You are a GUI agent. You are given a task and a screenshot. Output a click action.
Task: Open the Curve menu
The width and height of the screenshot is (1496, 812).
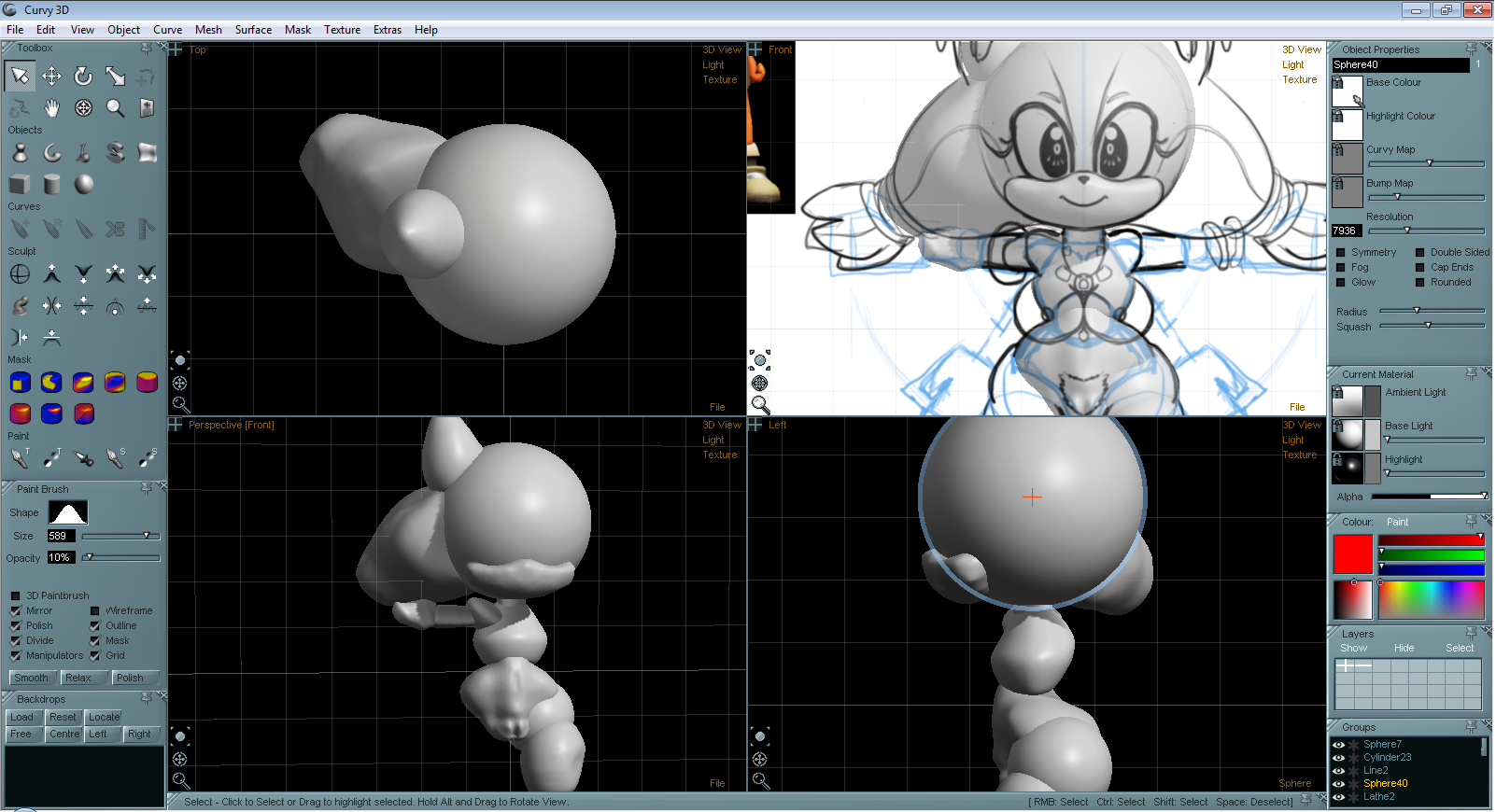[x=168, y=30]
